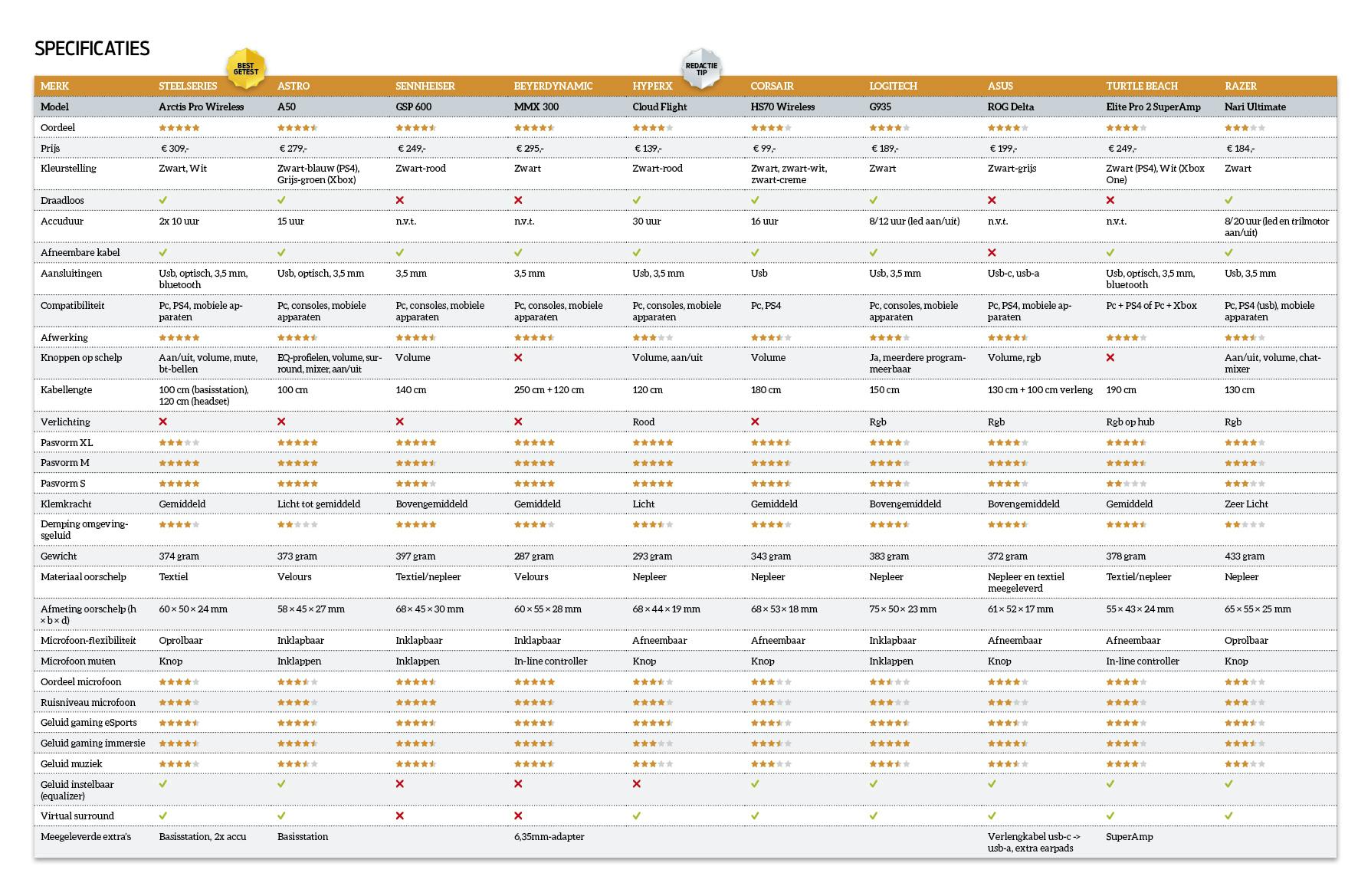The image size is (1371, 896).
Task: Click Logitech's star rating in Geluid muziek row
Action: pos(890,764)
